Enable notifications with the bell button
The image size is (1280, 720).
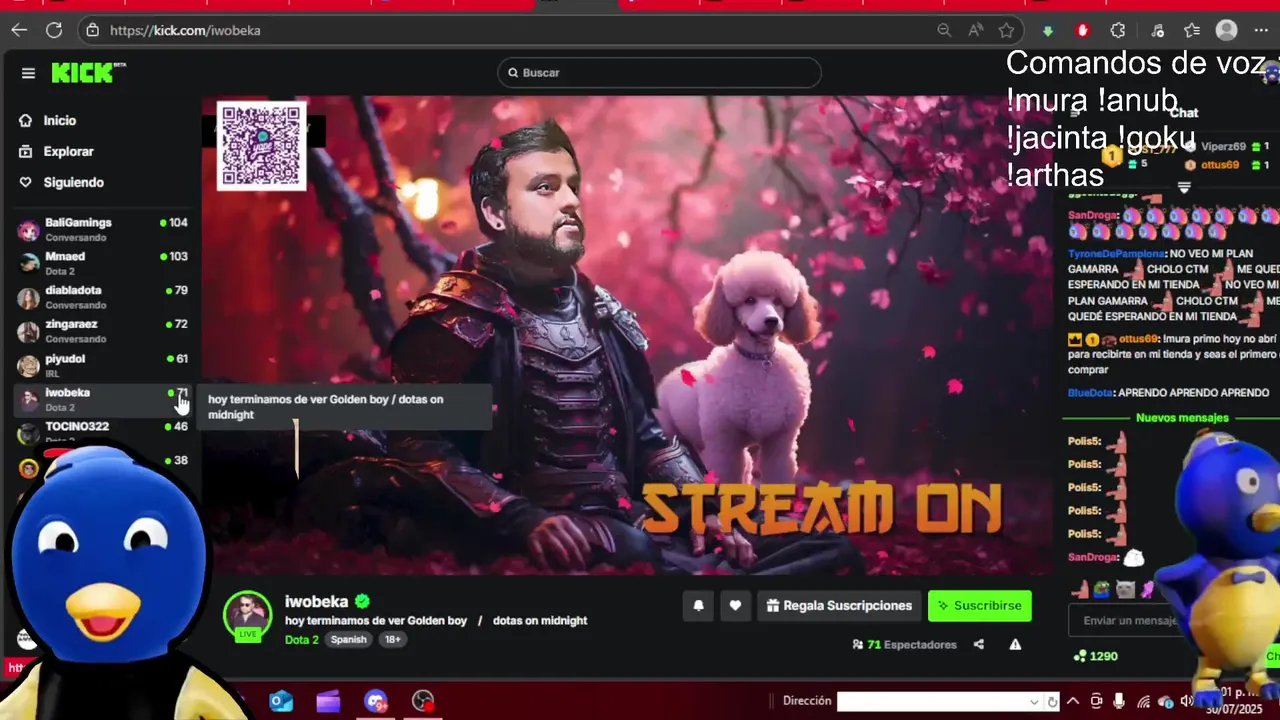[699, 606]
